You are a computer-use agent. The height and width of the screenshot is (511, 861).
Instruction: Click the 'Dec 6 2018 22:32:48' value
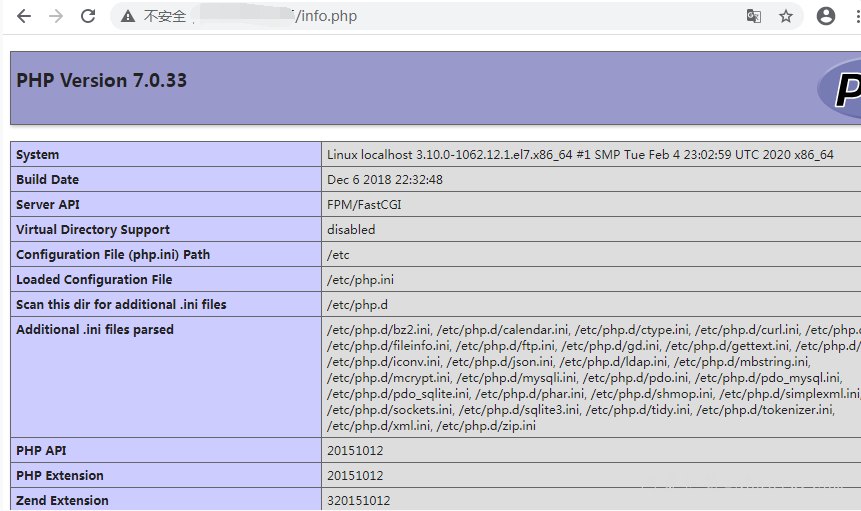[x=384, y=179]
